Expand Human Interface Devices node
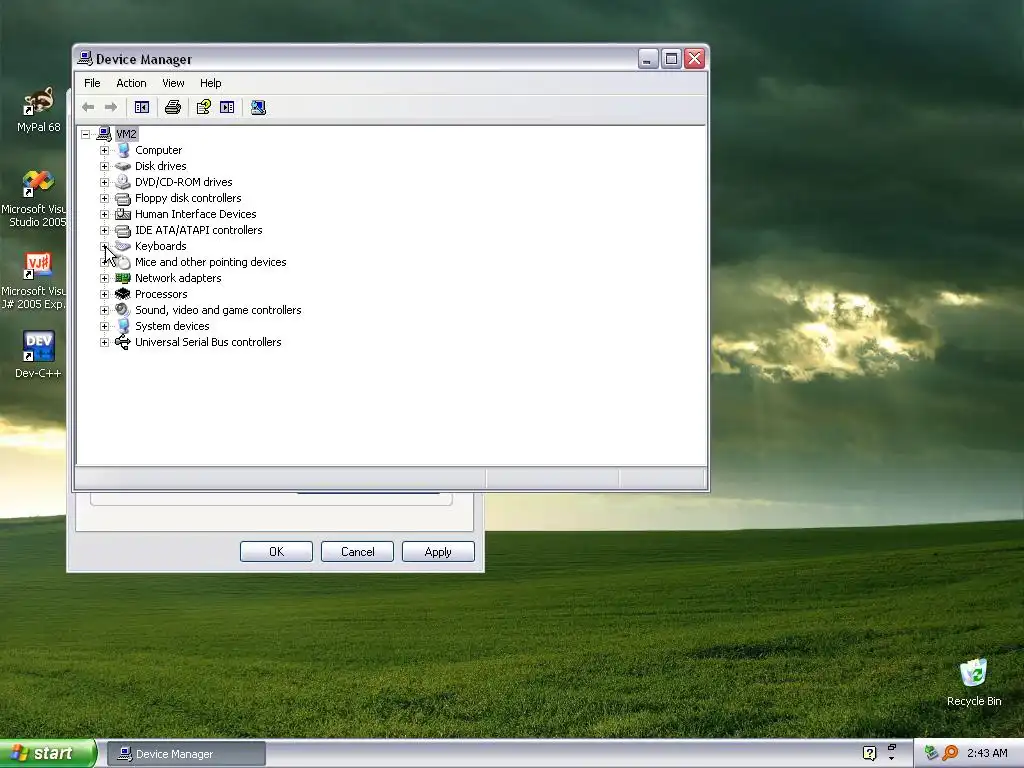1024x768 pixels. [104, 214]
